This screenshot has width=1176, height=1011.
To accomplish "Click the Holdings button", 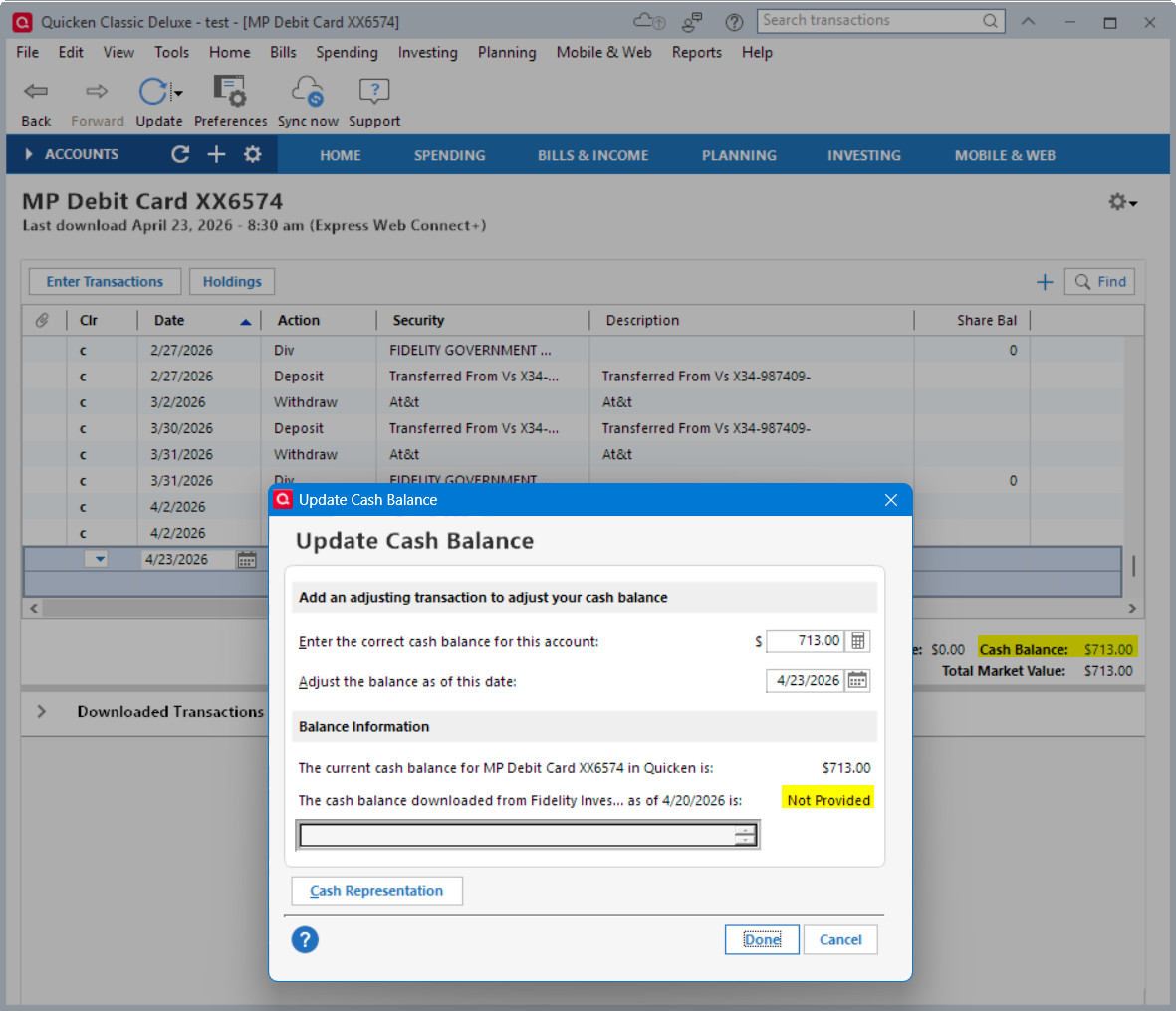I will point(232,281).
